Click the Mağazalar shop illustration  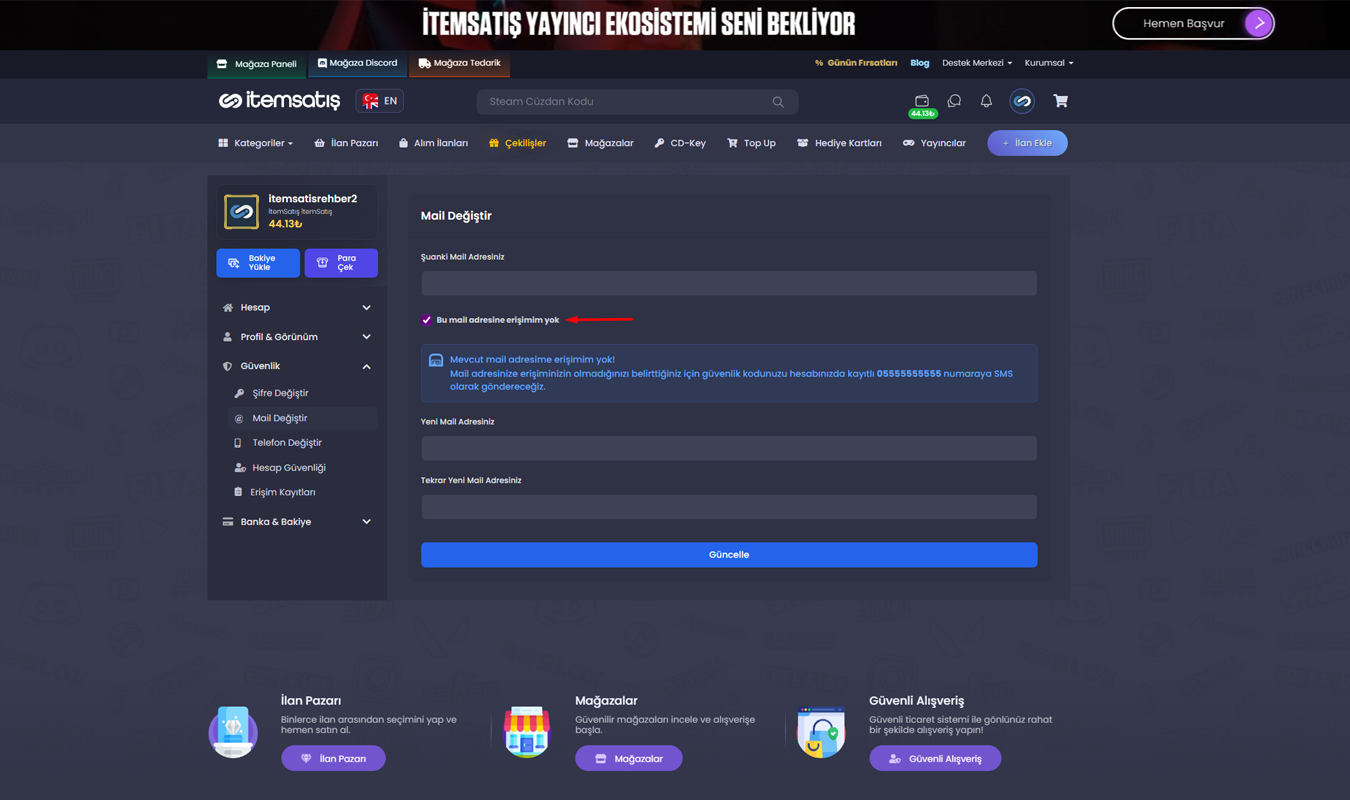[527, 731]
